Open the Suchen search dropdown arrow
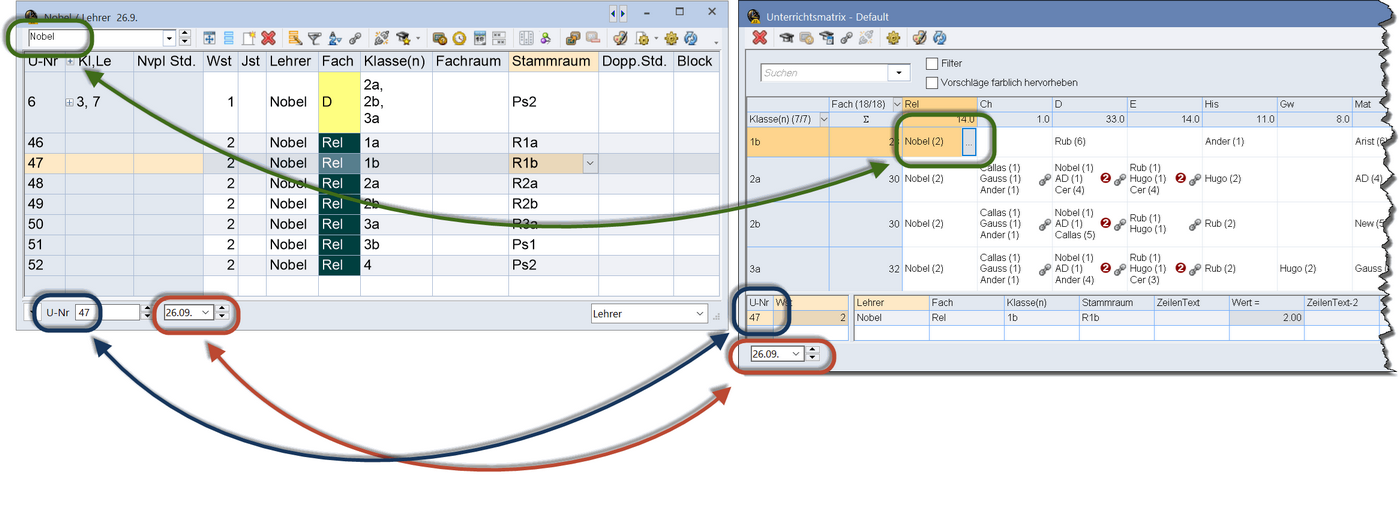Screen dimensions: 1399x531 click(x=899, y=73)
